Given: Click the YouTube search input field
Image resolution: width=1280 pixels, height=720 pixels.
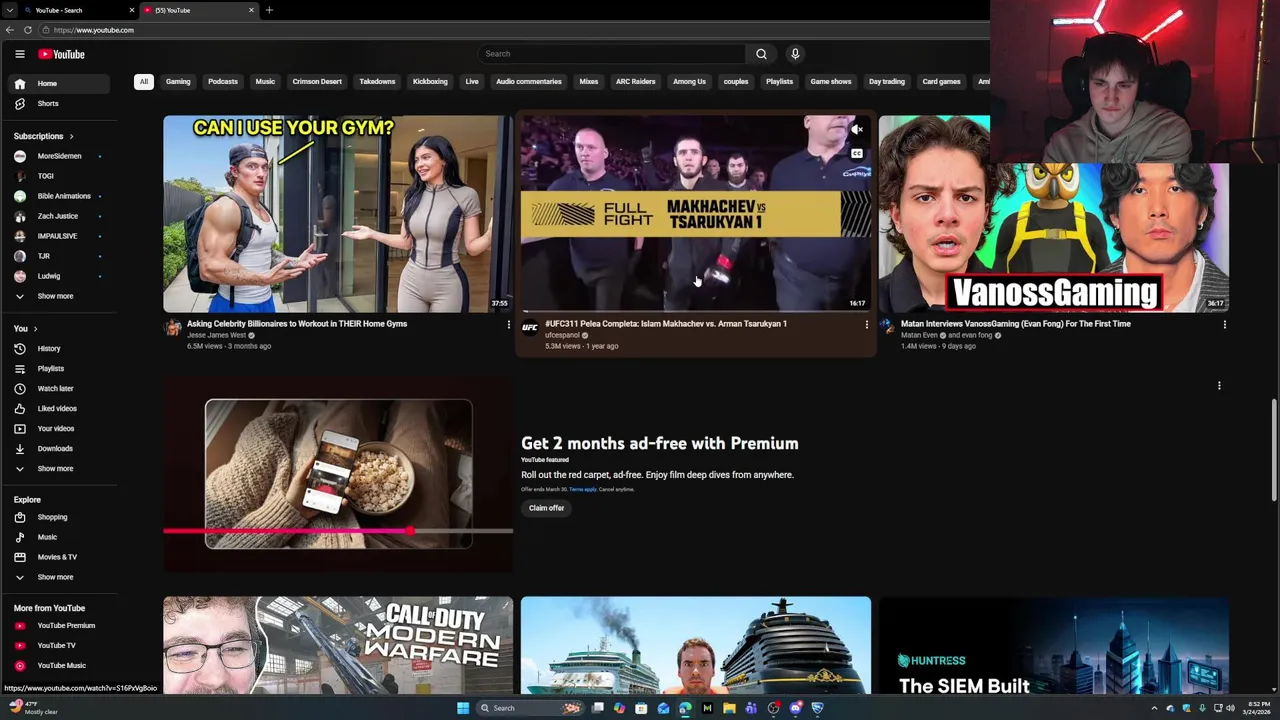Looking at the screenshot, I should coord(611,54).
